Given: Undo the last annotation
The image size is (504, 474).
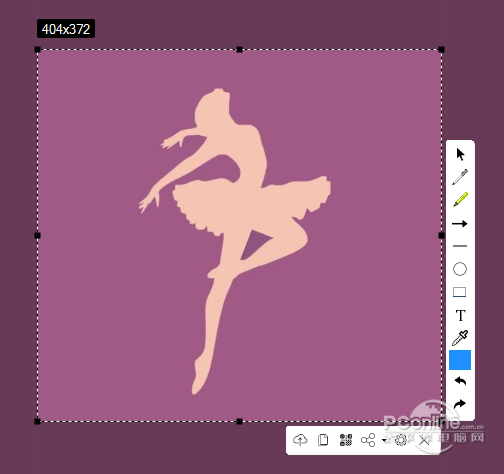Looking at the screenshot, I should tap(460, 381).
